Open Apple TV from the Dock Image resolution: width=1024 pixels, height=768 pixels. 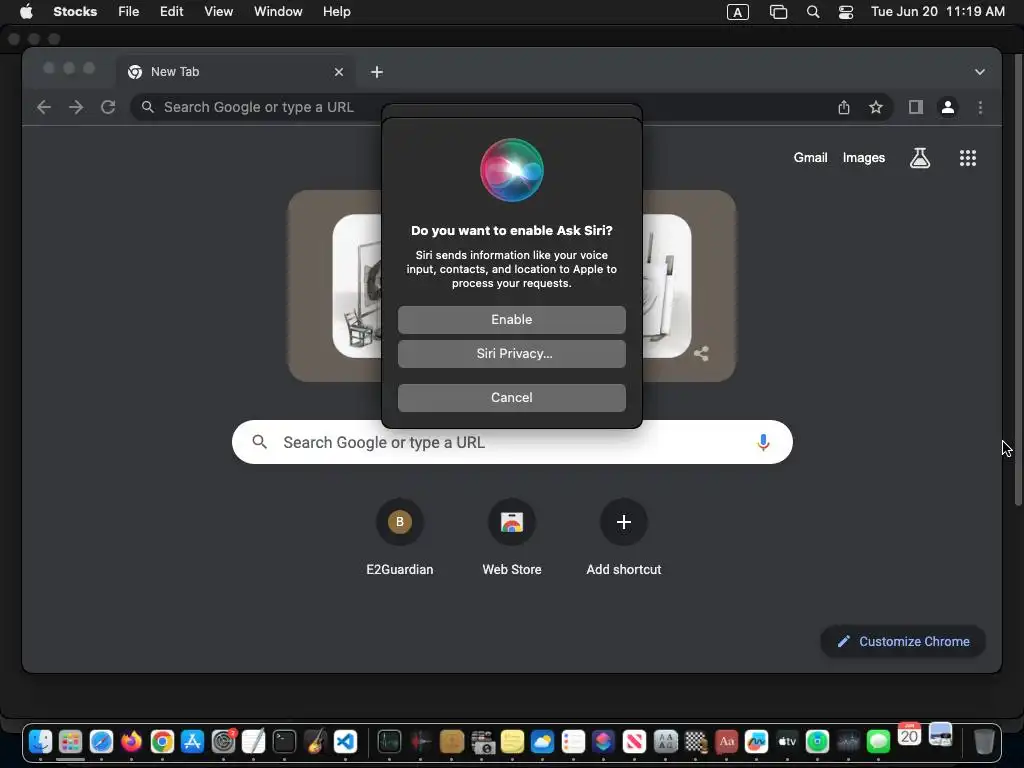pos(787,742)
